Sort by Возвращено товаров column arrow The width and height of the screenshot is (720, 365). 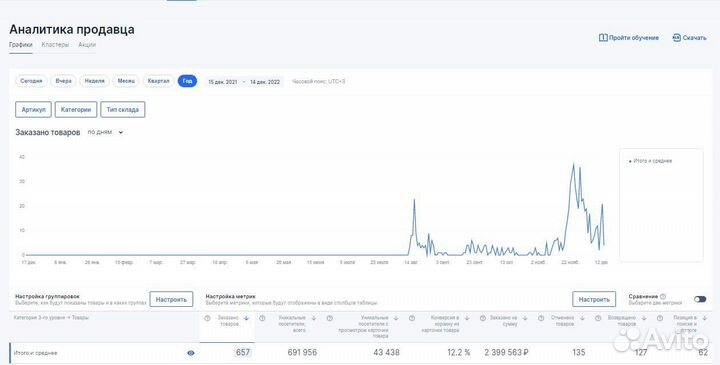[644, 318]
